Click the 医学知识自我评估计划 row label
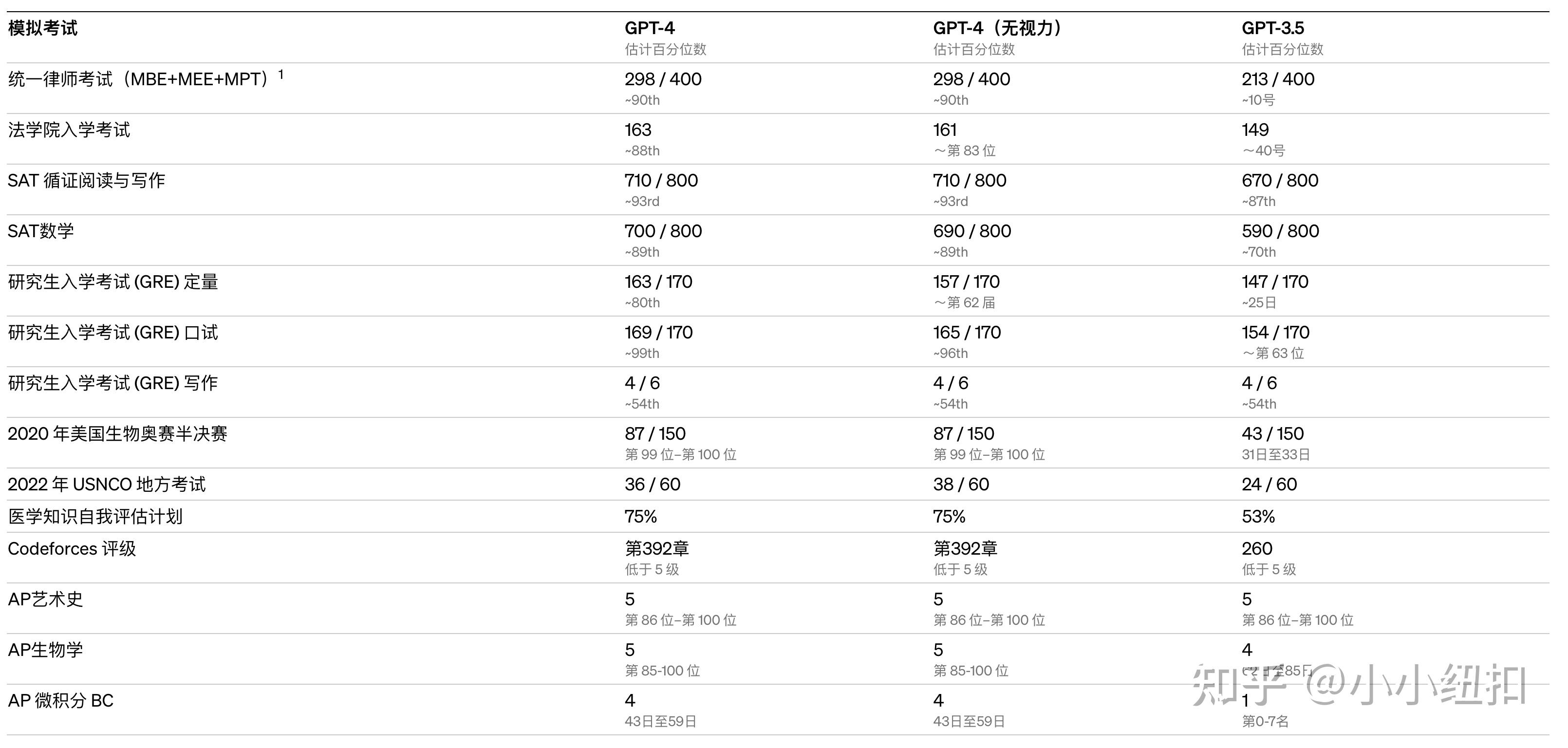 pyautogui.click(x=95, y=517)
